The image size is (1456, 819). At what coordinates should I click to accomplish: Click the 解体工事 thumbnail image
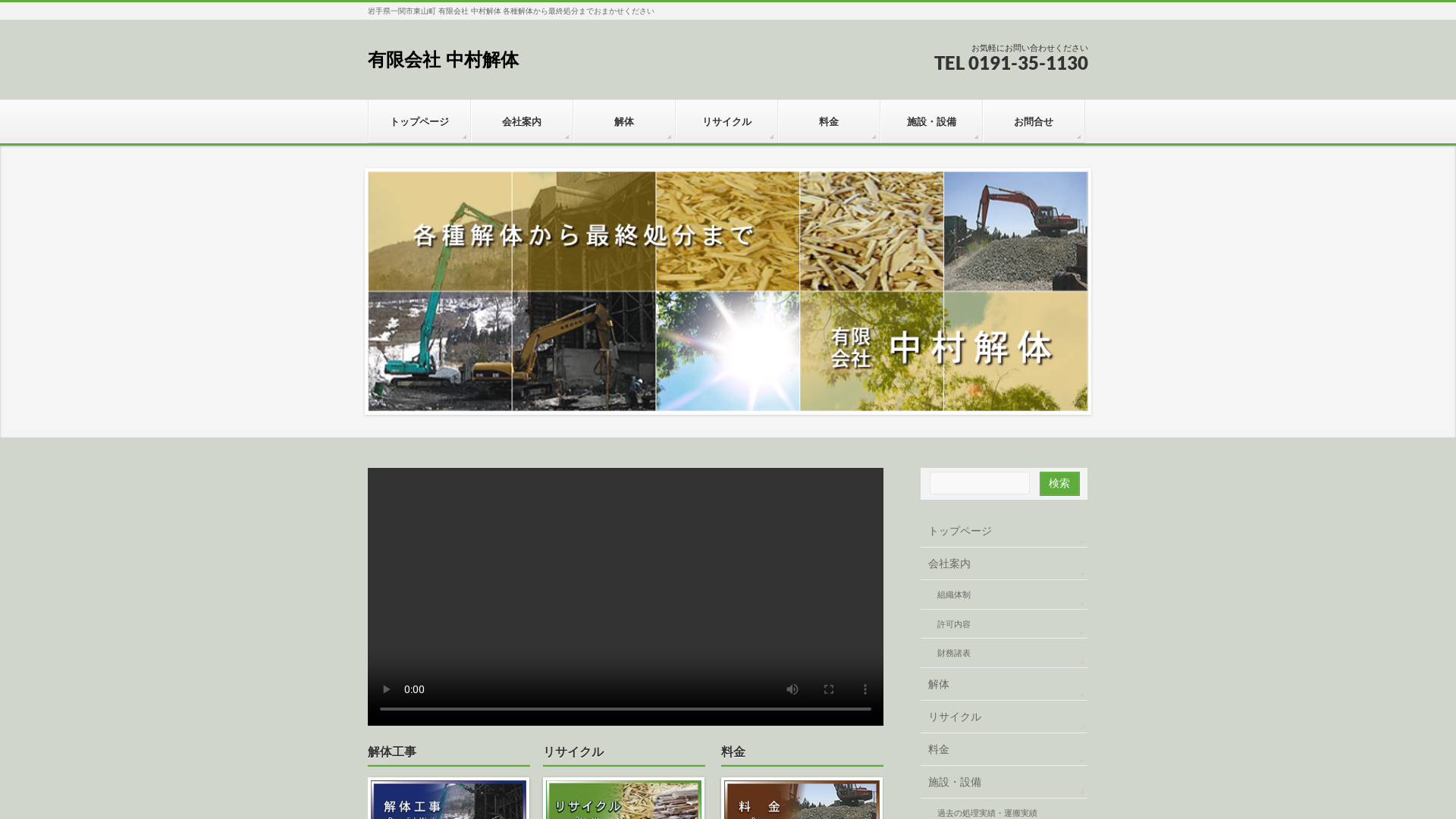point(448,800)
